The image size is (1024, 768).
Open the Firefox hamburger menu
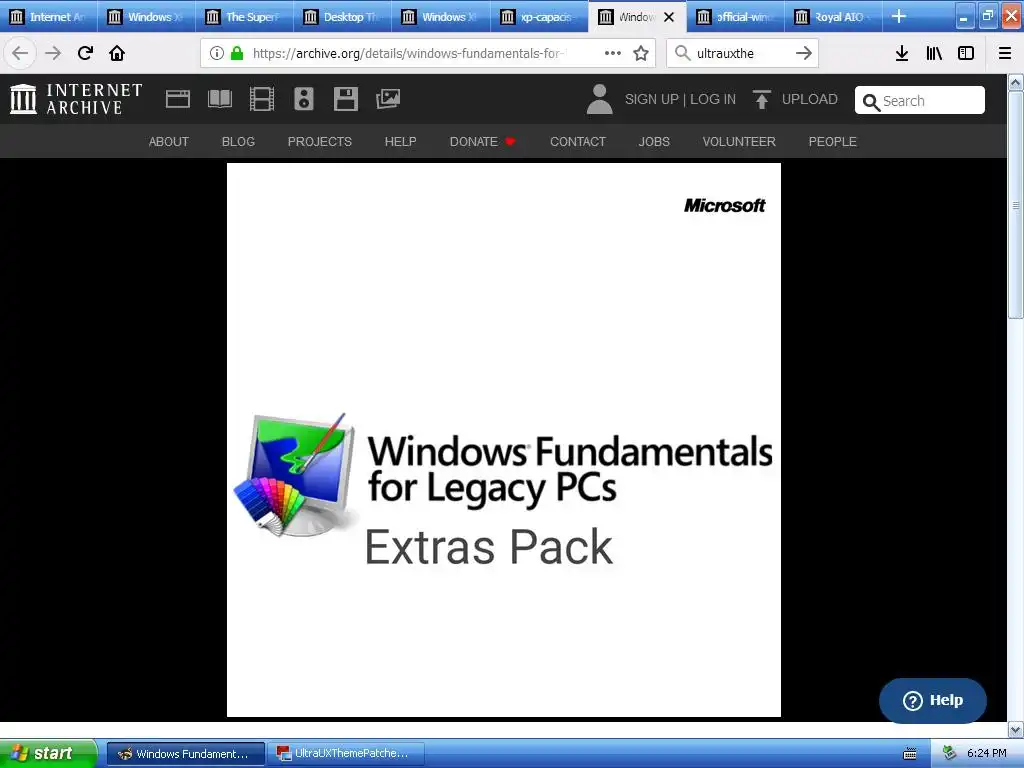[1005, 53]
